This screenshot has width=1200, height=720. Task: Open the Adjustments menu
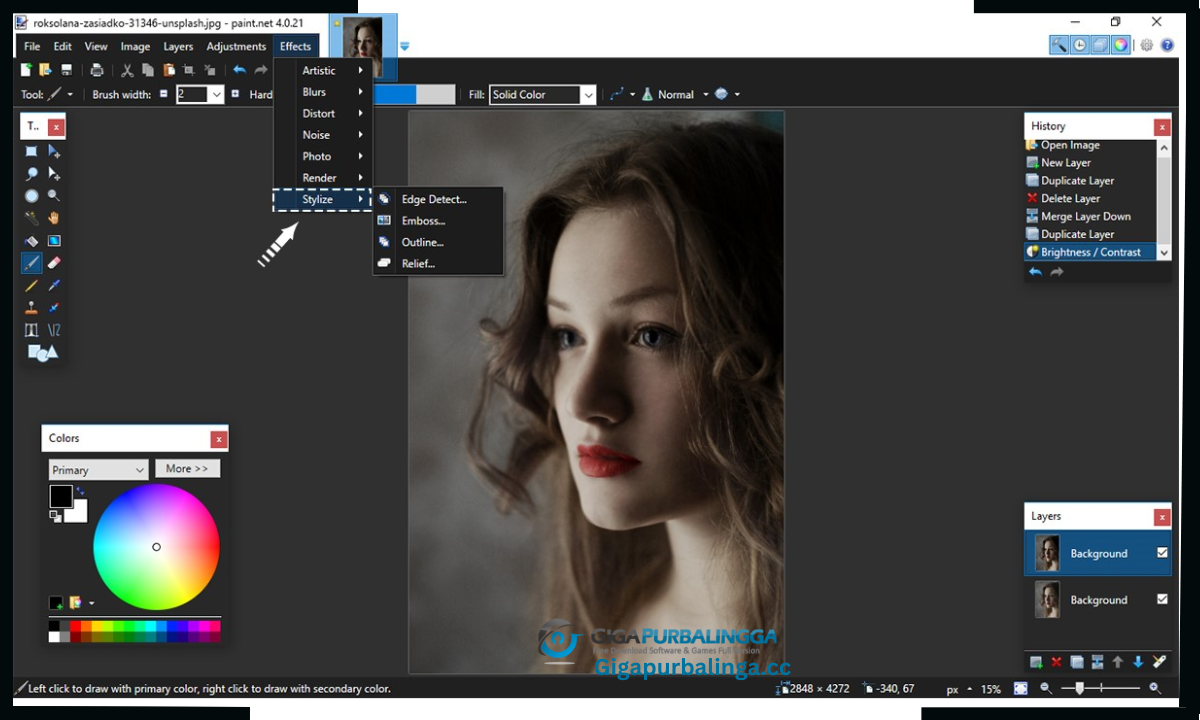coord(236,46)
